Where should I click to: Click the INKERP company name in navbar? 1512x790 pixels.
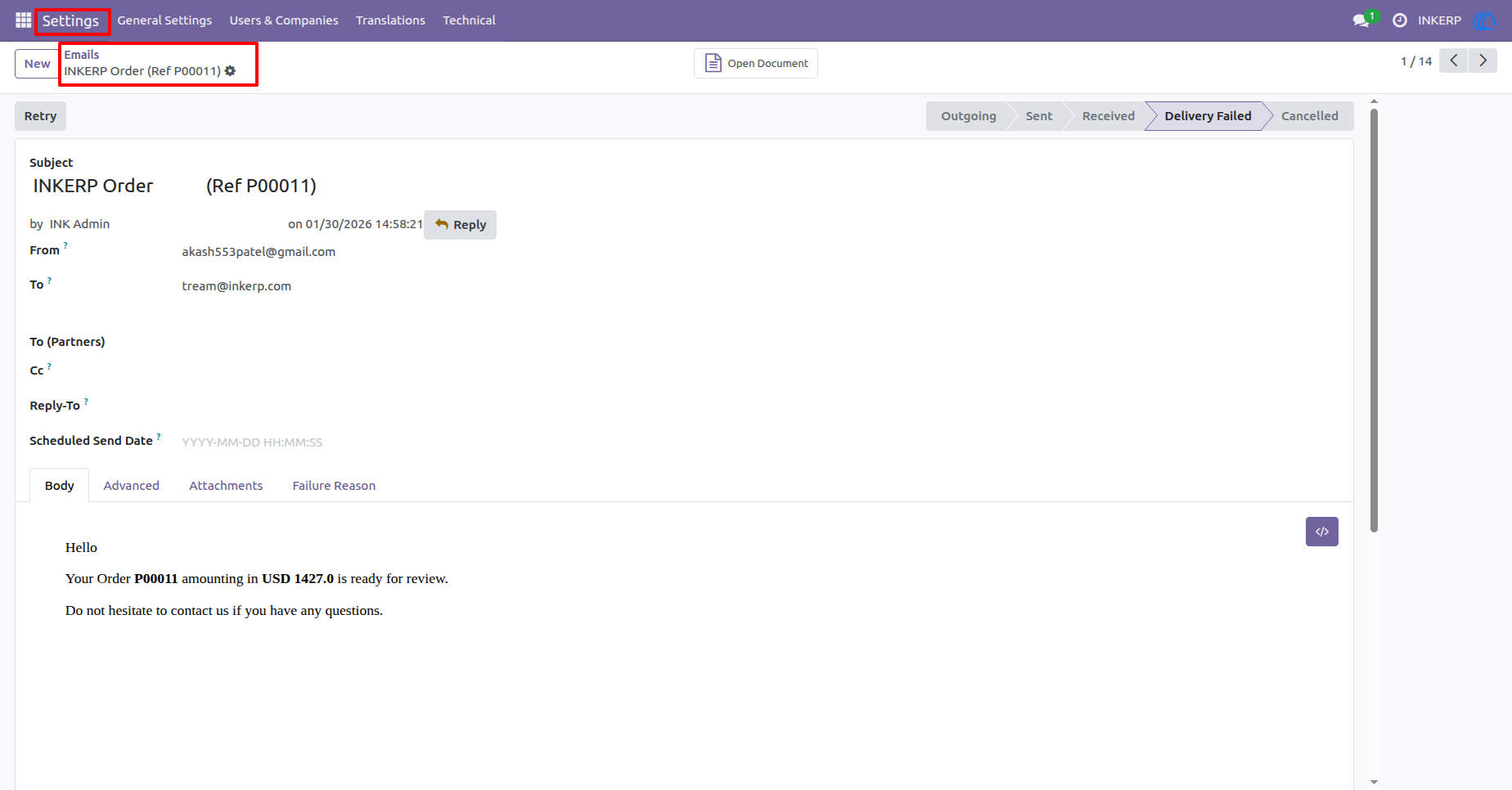pyautogui.click(x=1439, y=20)
